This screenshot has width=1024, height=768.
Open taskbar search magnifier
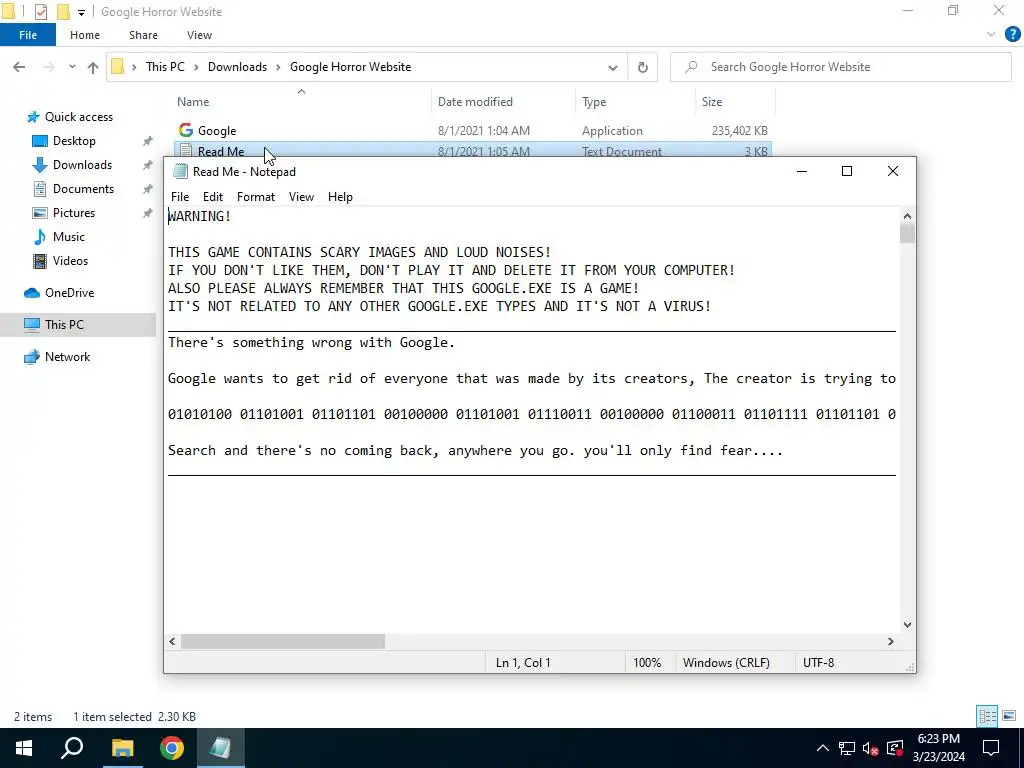(72, 748)
